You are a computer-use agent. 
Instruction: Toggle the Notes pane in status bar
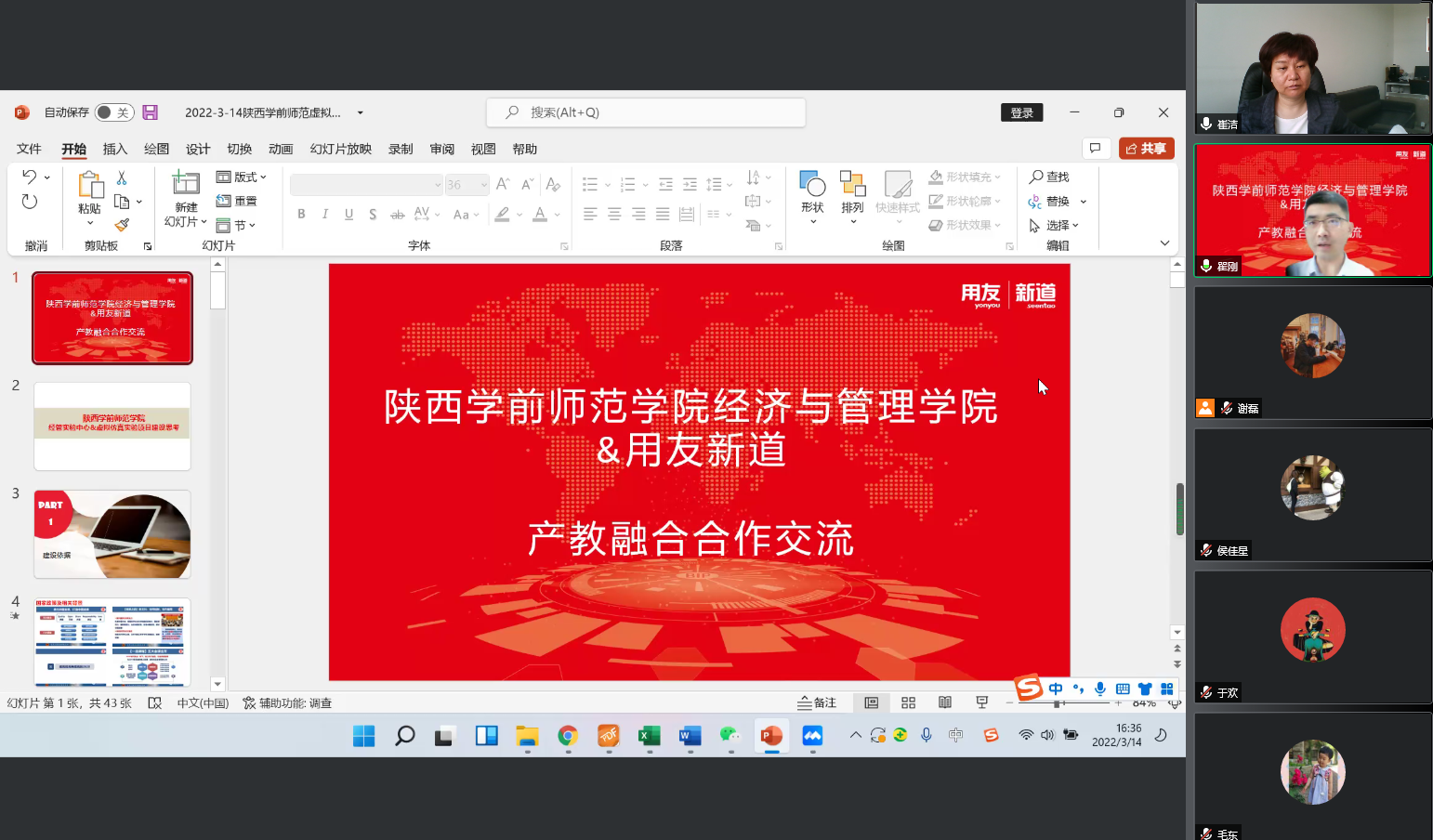tap(817, 703)
